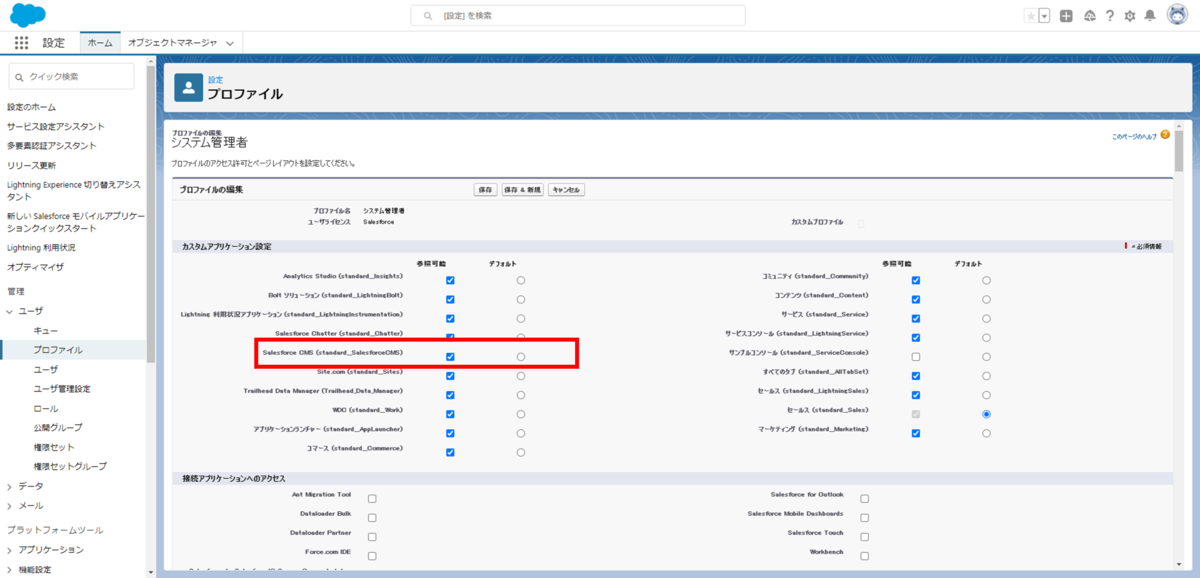This screenshot has width=1200, height=578.
Task: Uncheck visible checkbox for Site.com
Action: coord(450,376)
